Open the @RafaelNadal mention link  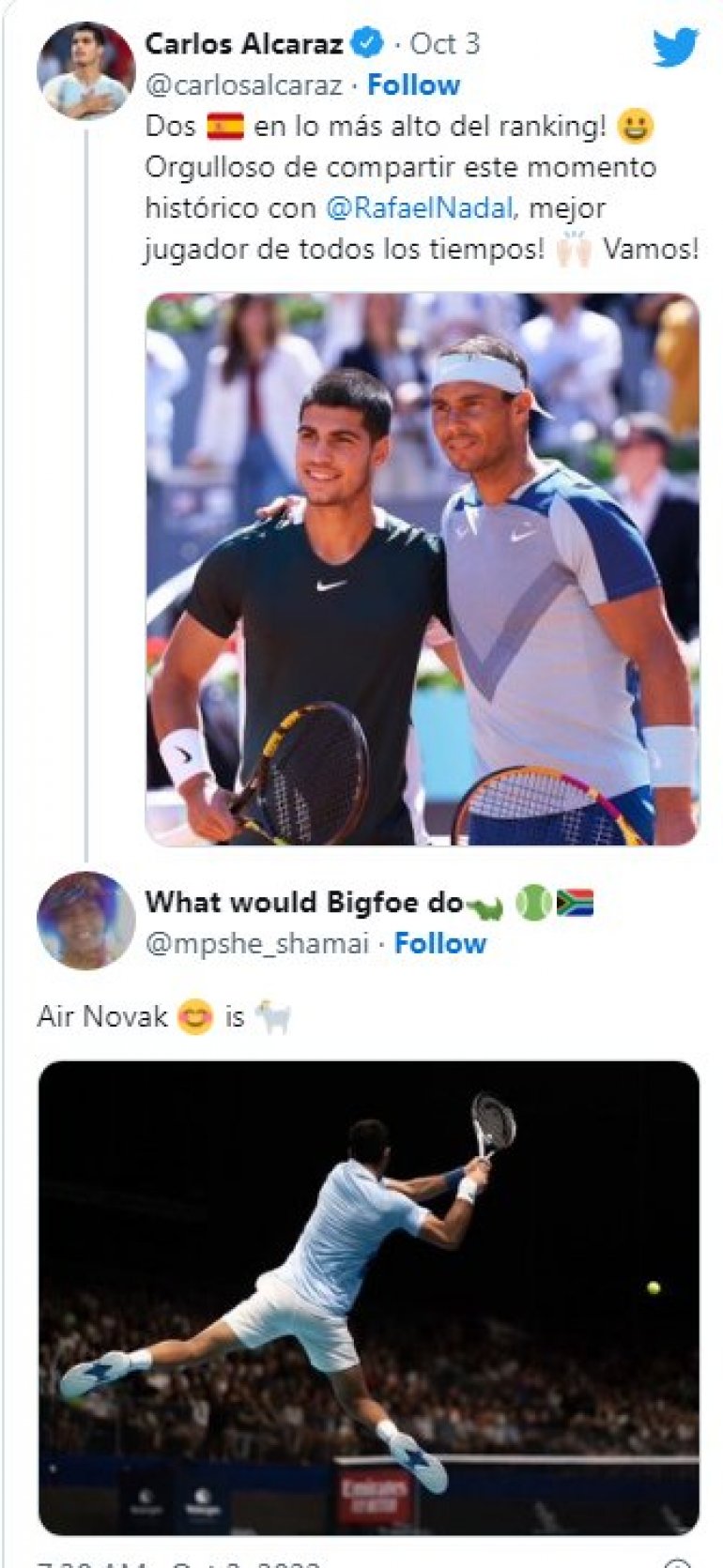tap(419, 208)
